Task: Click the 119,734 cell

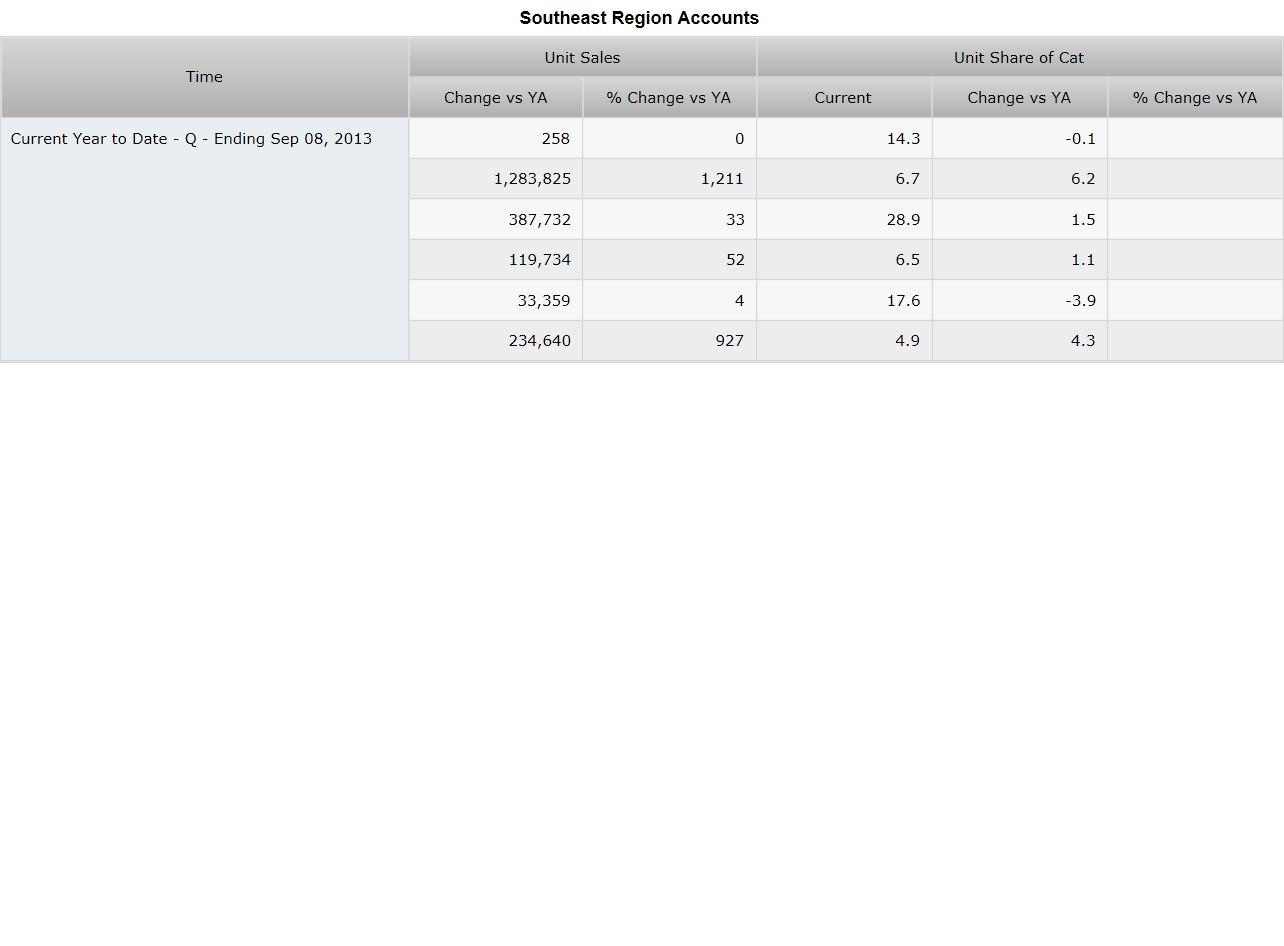Action: tap(496, 260)
